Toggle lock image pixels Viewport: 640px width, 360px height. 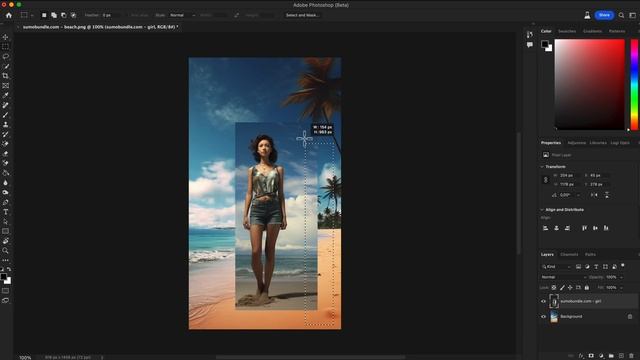[562, 288]
